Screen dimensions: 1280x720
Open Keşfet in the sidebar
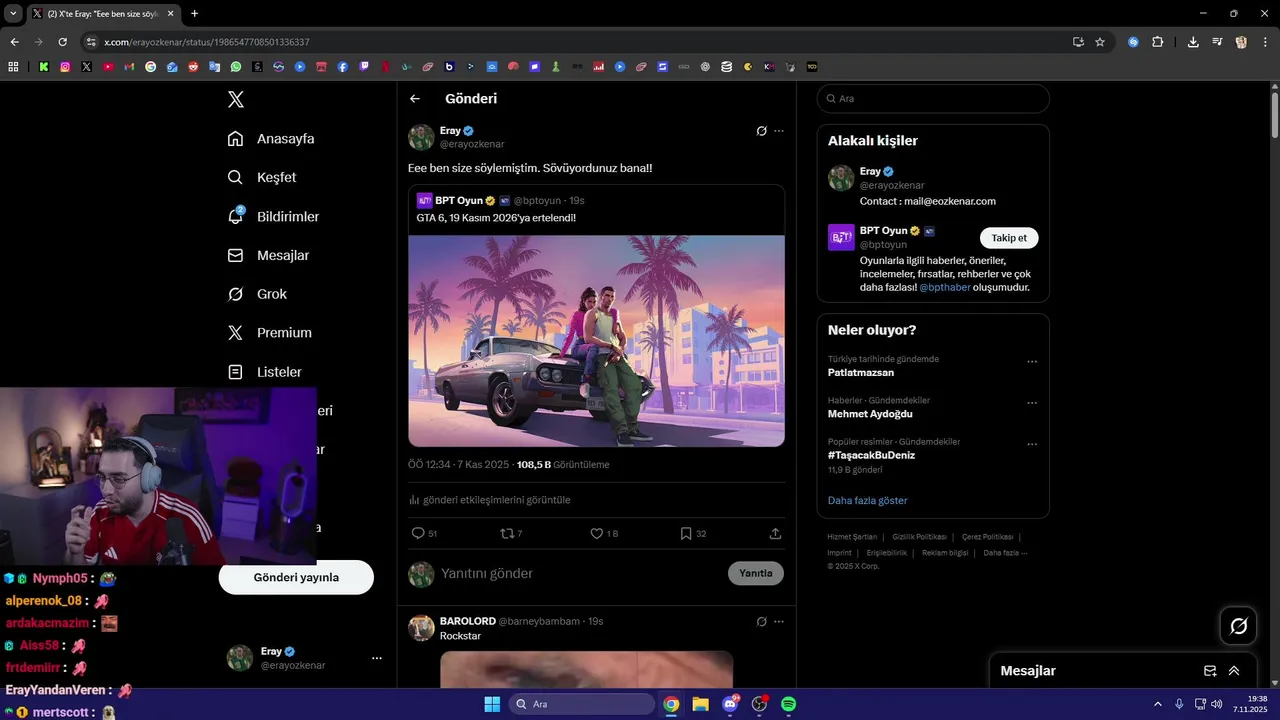(262, 177)
